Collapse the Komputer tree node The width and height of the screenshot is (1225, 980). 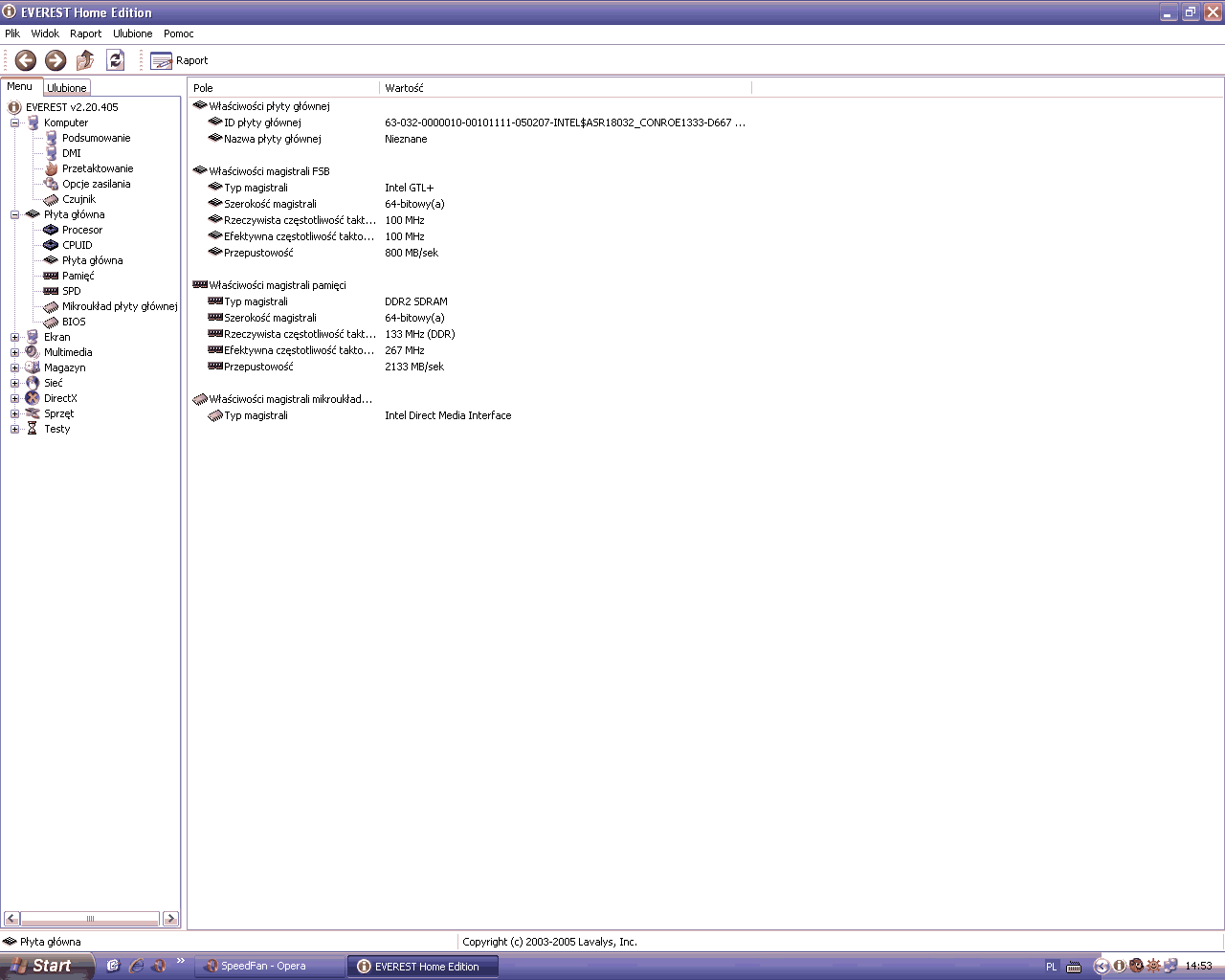tap(14, 122)
